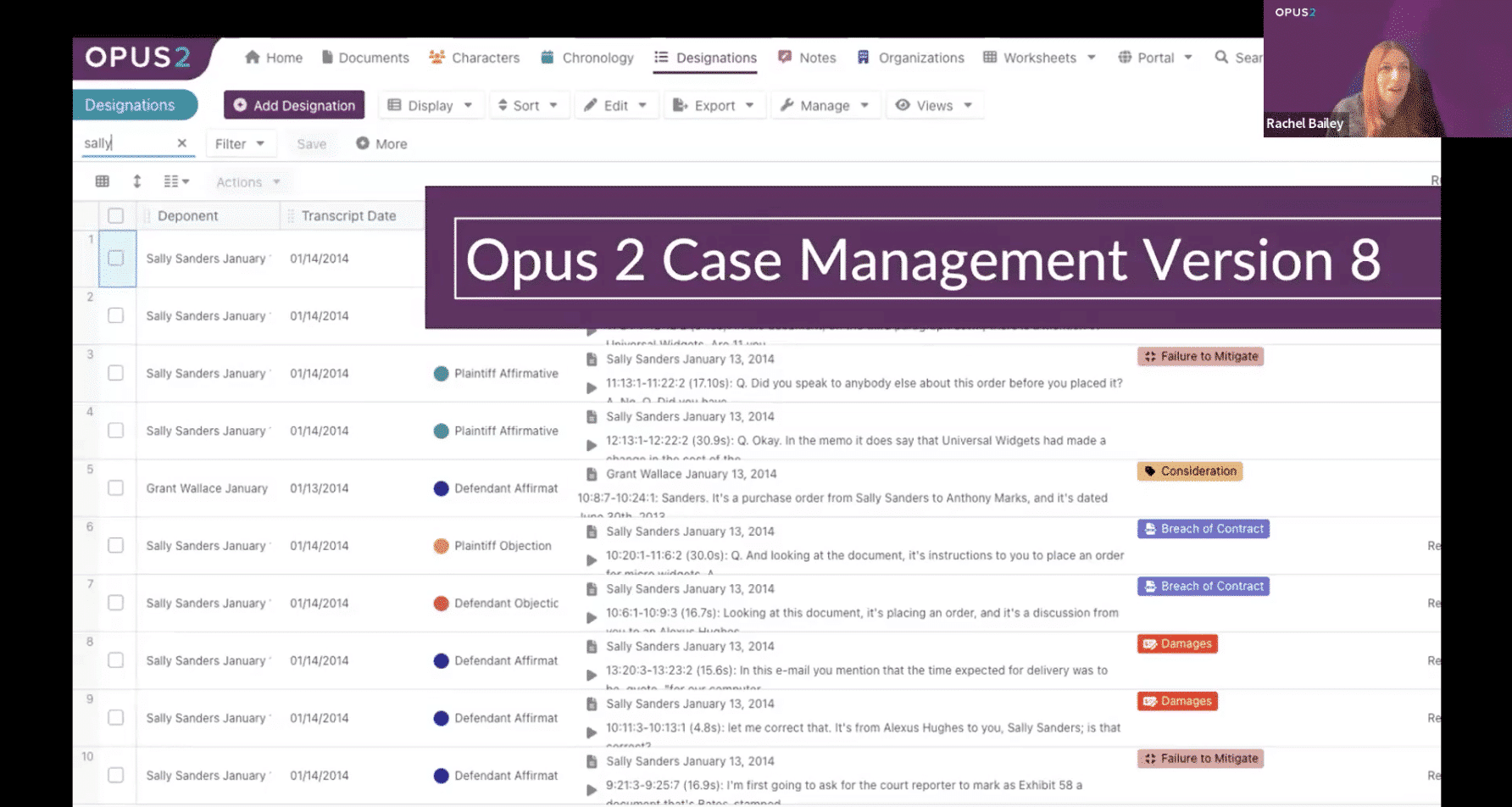Image resolution: width=1512 pixels, height=807 pixels.
Task: Check the checkbox on row 1
Action: coord(116,259)
